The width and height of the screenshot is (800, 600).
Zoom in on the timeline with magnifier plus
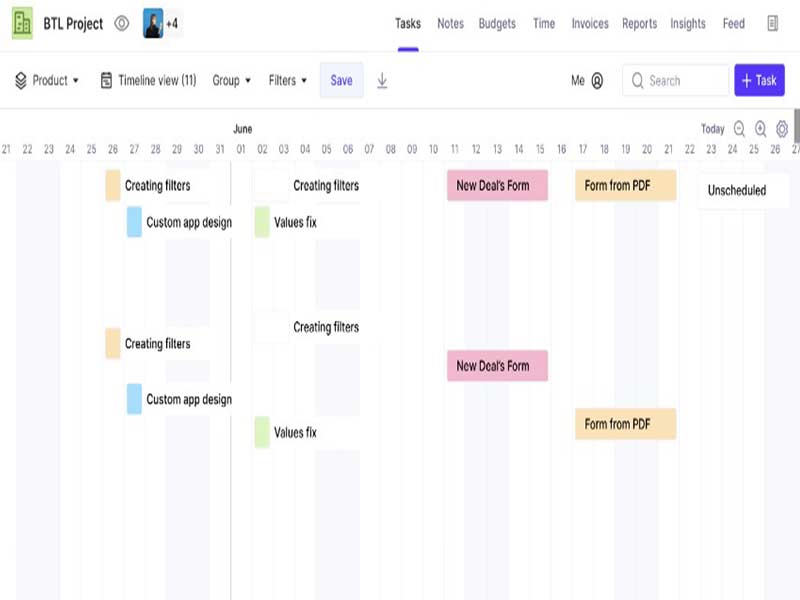759,129
